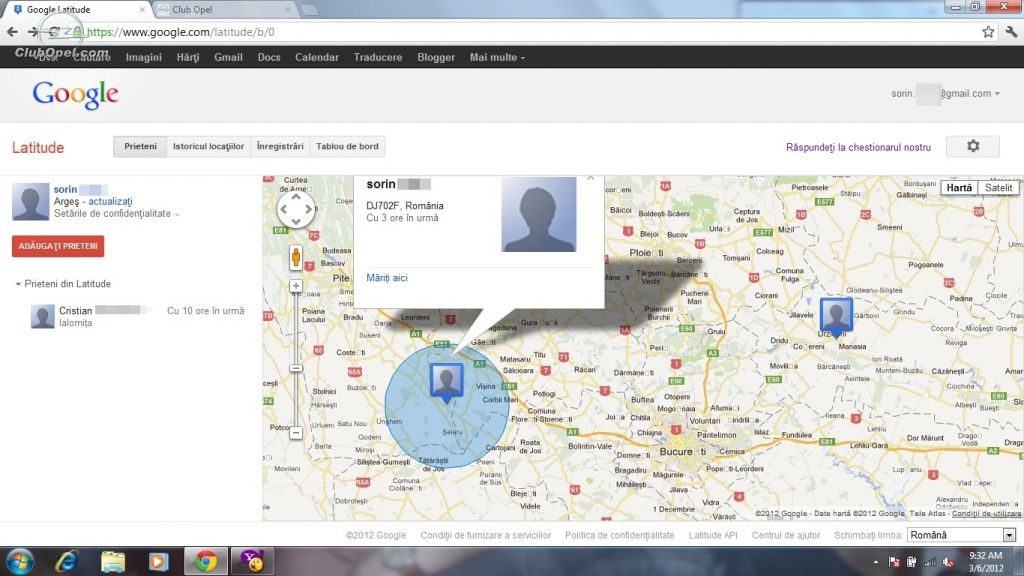Launch Internet Explorer from the taskbar
This screenshot has width=1024, height=576.
pos(67,562)
